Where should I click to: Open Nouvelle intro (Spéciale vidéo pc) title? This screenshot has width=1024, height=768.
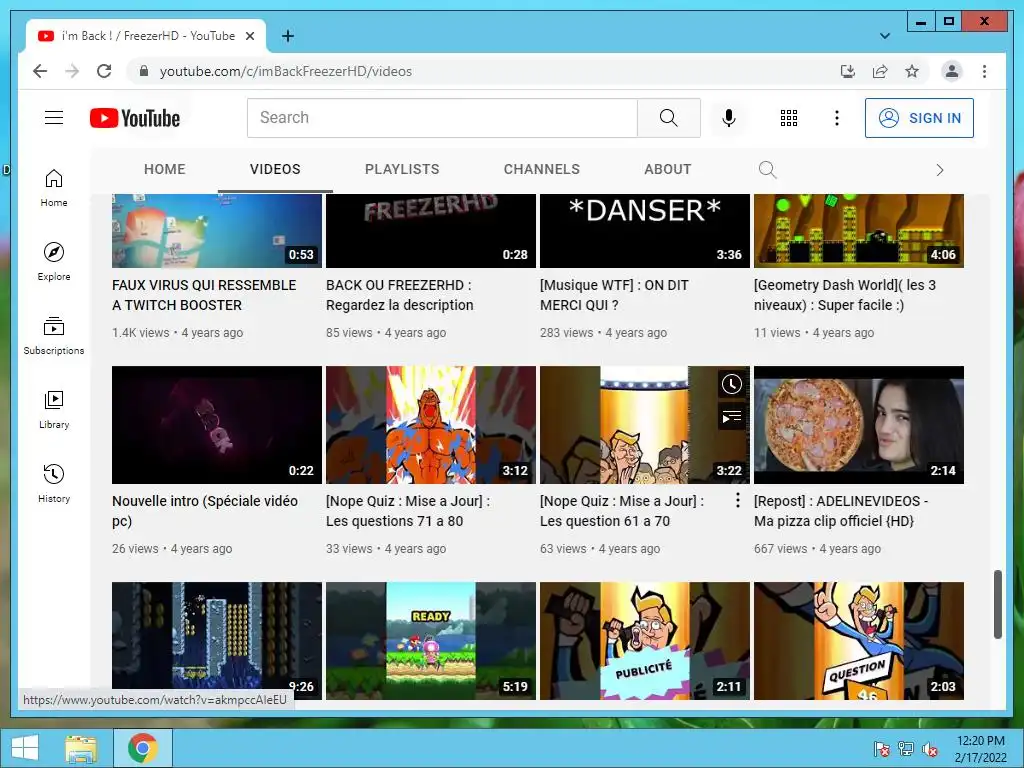click(x=205, y=511)
